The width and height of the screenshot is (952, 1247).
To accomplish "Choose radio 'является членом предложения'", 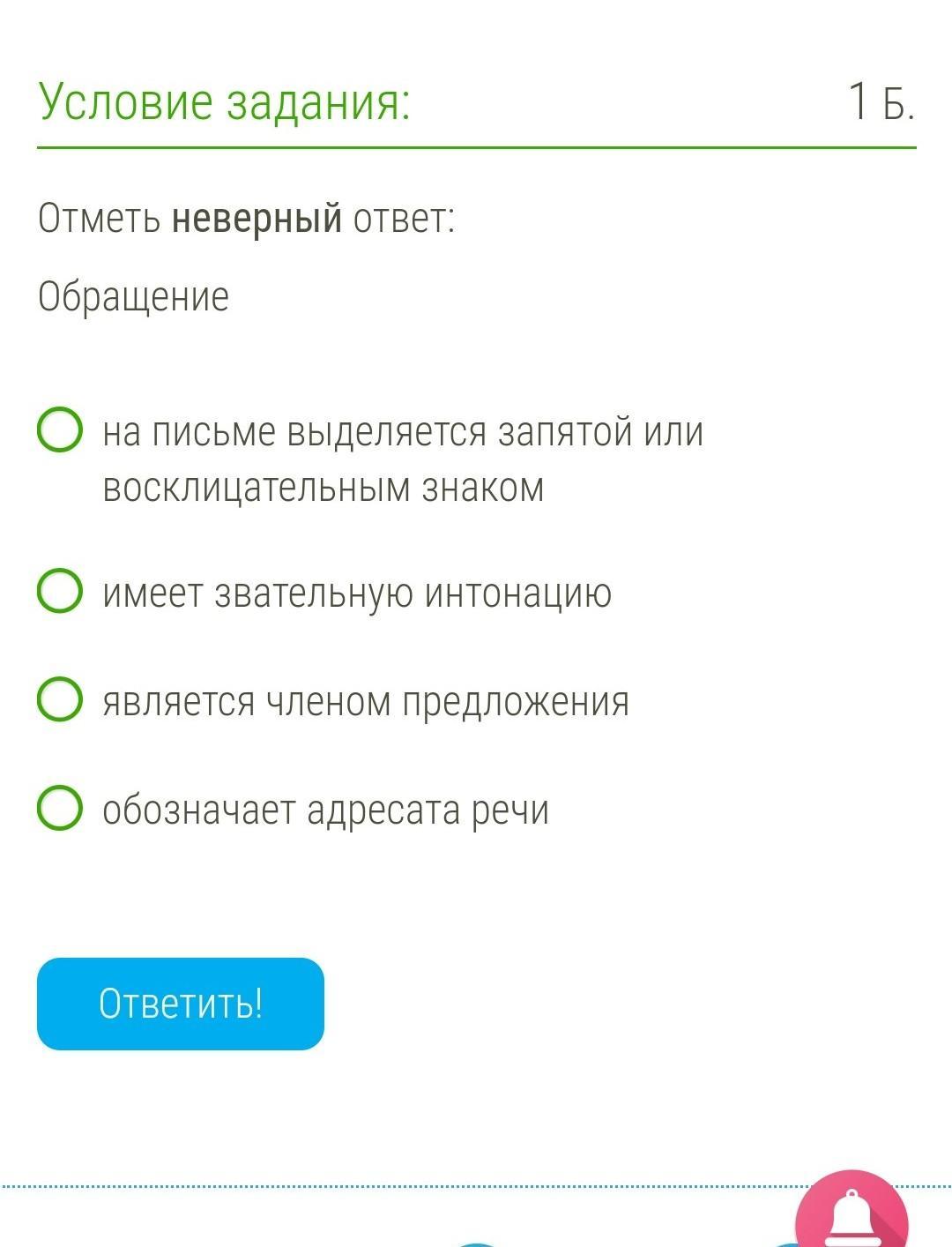I will pyautogui.click(x=60, y=699).
